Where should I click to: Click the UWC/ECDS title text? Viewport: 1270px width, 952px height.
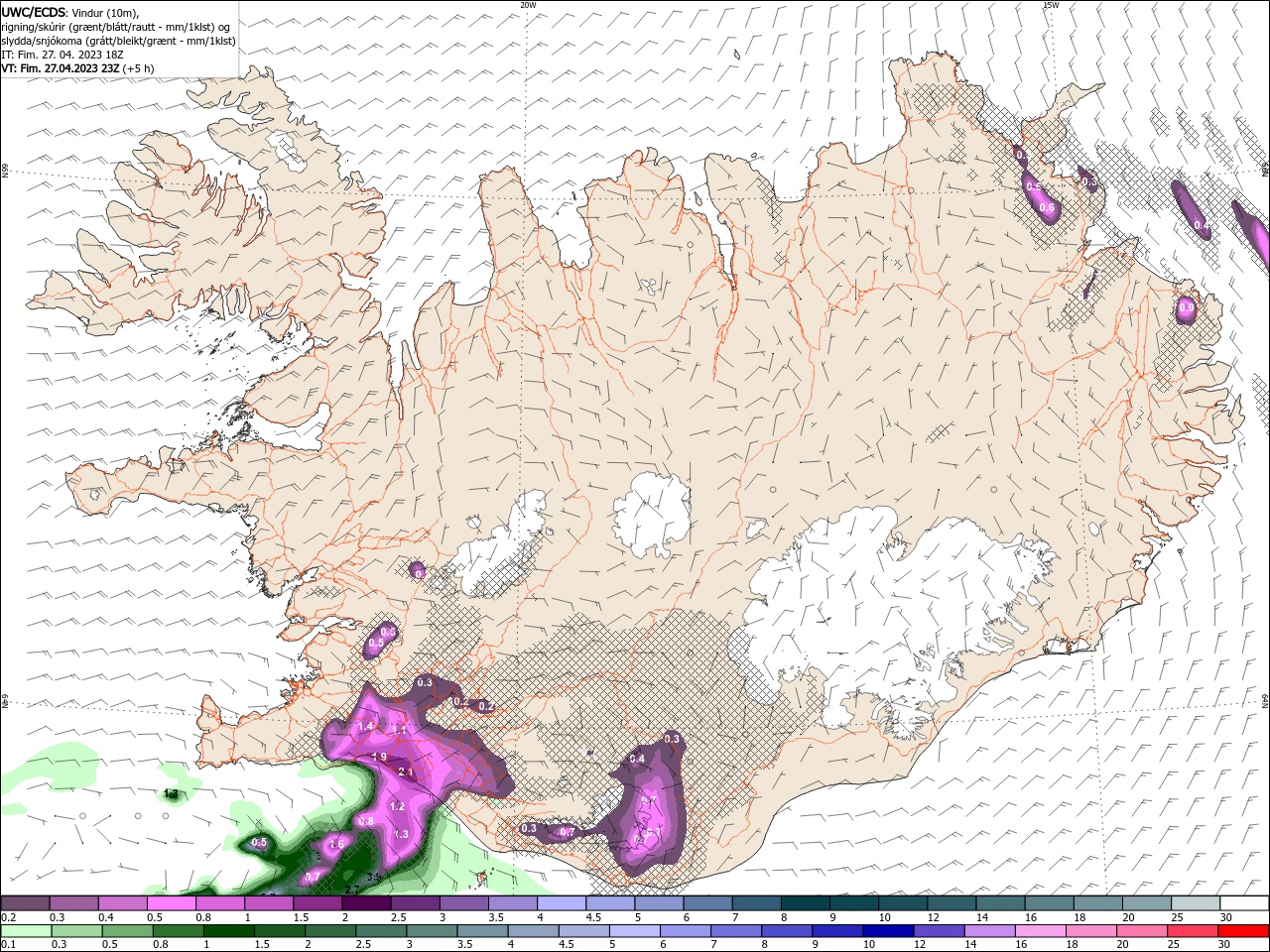click(x=35, y=12)
